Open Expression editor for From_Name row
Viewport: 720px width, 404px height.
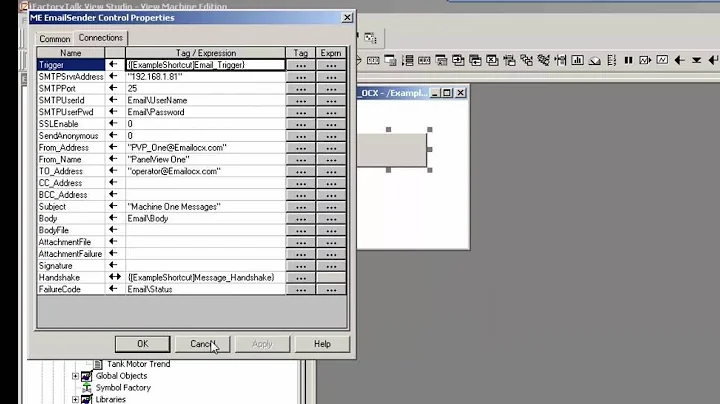(x=331, y=160)
